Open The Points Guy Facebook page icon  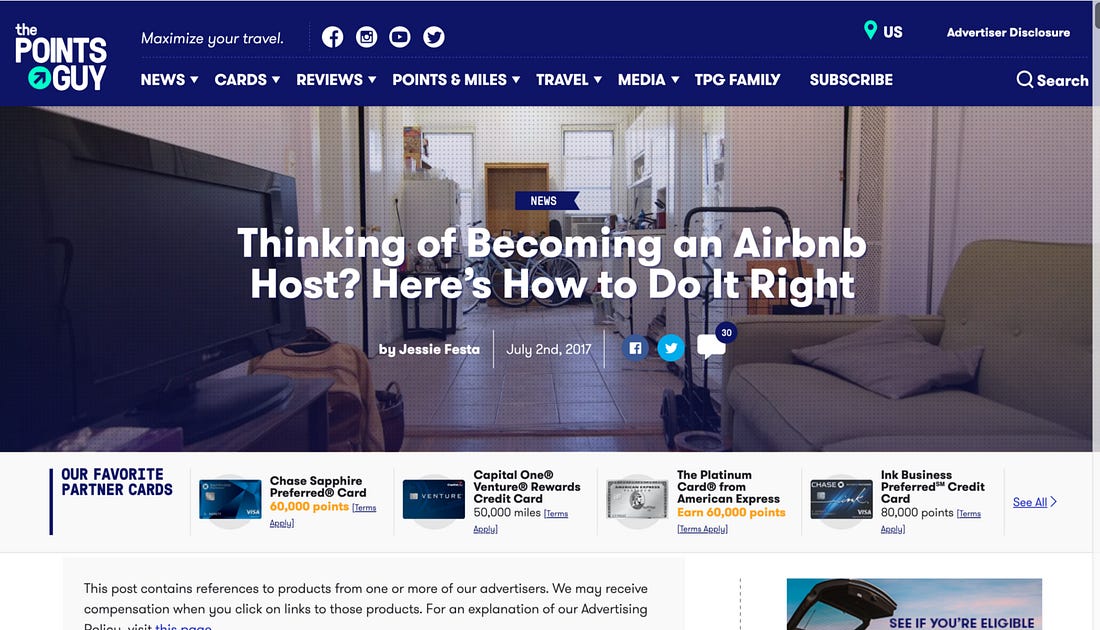pyautogui.click(x=333, y=36)
